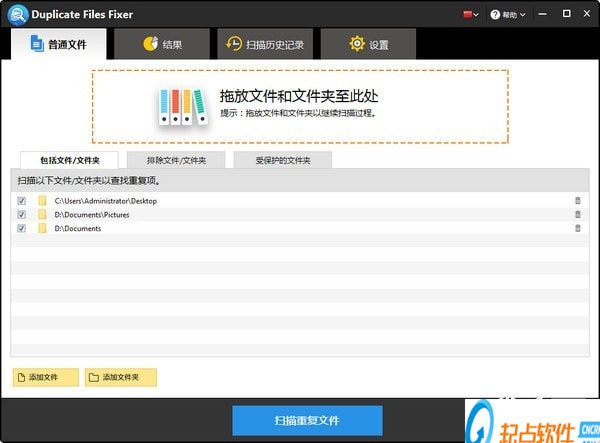Open the 扫描历史记录 tab
Screen dimensions: 600x443
click(x=265, y=44)
